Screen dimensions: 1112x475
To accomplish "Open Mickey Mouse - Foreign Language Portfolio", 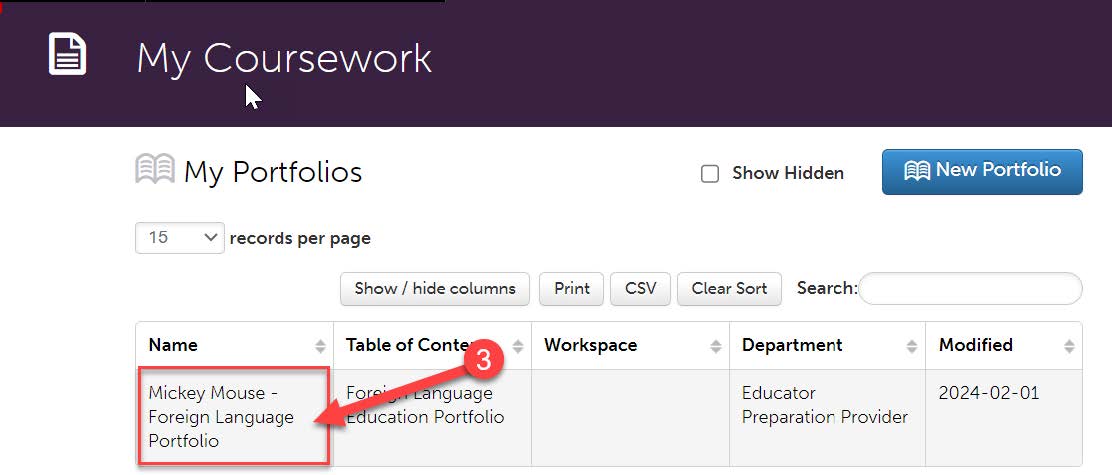I will point(221,417).
